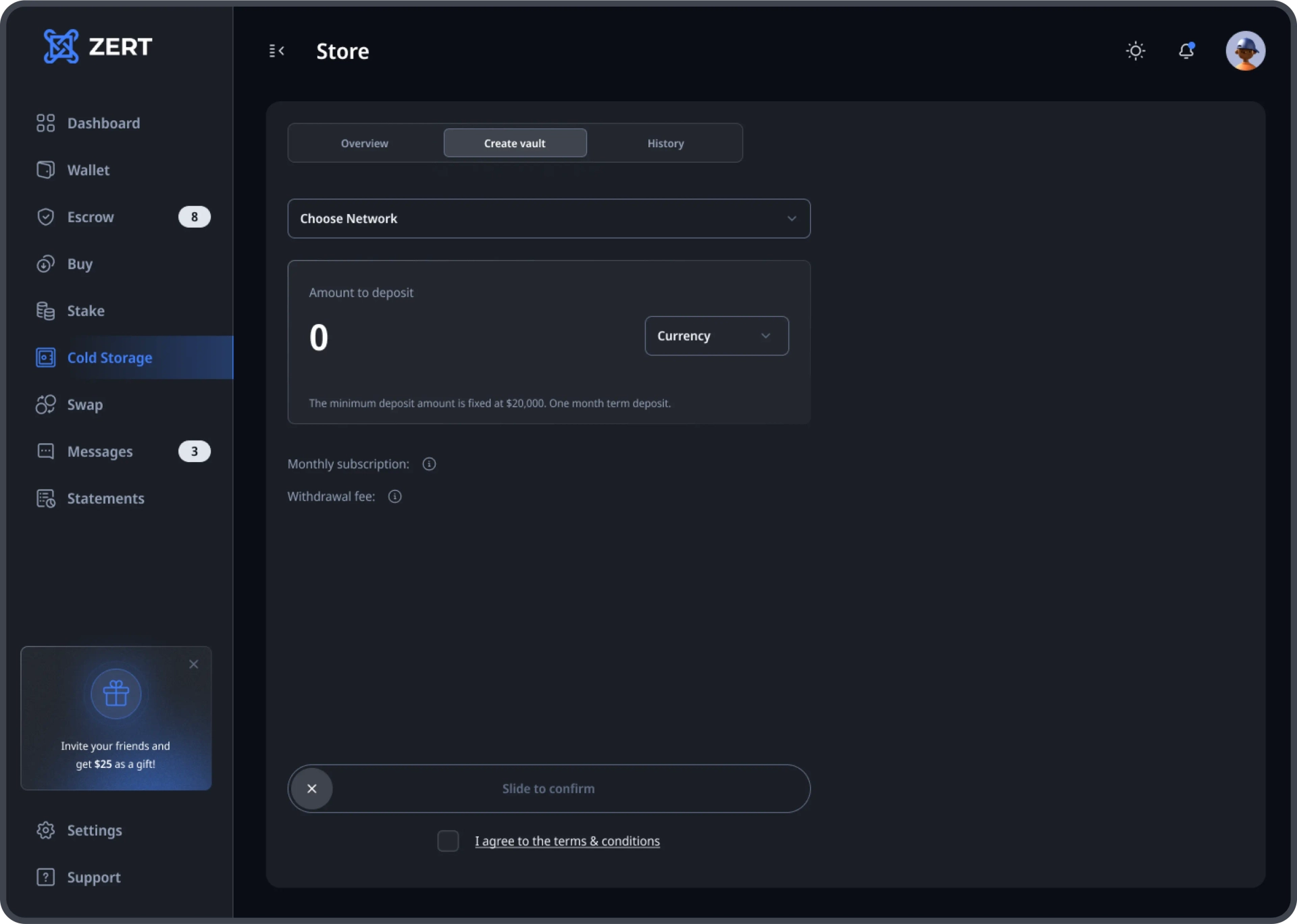Click Withdrawal fee info icon
The height and width of the screenshot is (924, 1297).
coord(395,496)
